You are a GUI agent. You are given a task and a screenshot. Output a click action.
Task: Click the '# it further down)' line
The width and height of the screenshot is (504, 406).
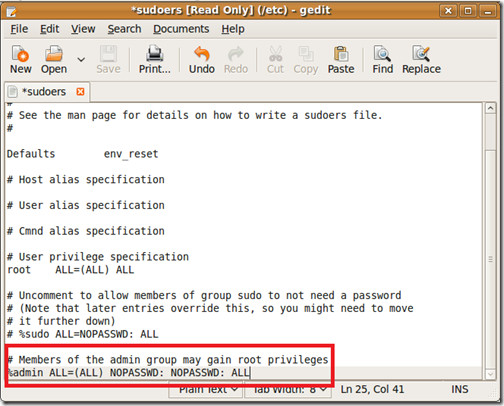61,321
